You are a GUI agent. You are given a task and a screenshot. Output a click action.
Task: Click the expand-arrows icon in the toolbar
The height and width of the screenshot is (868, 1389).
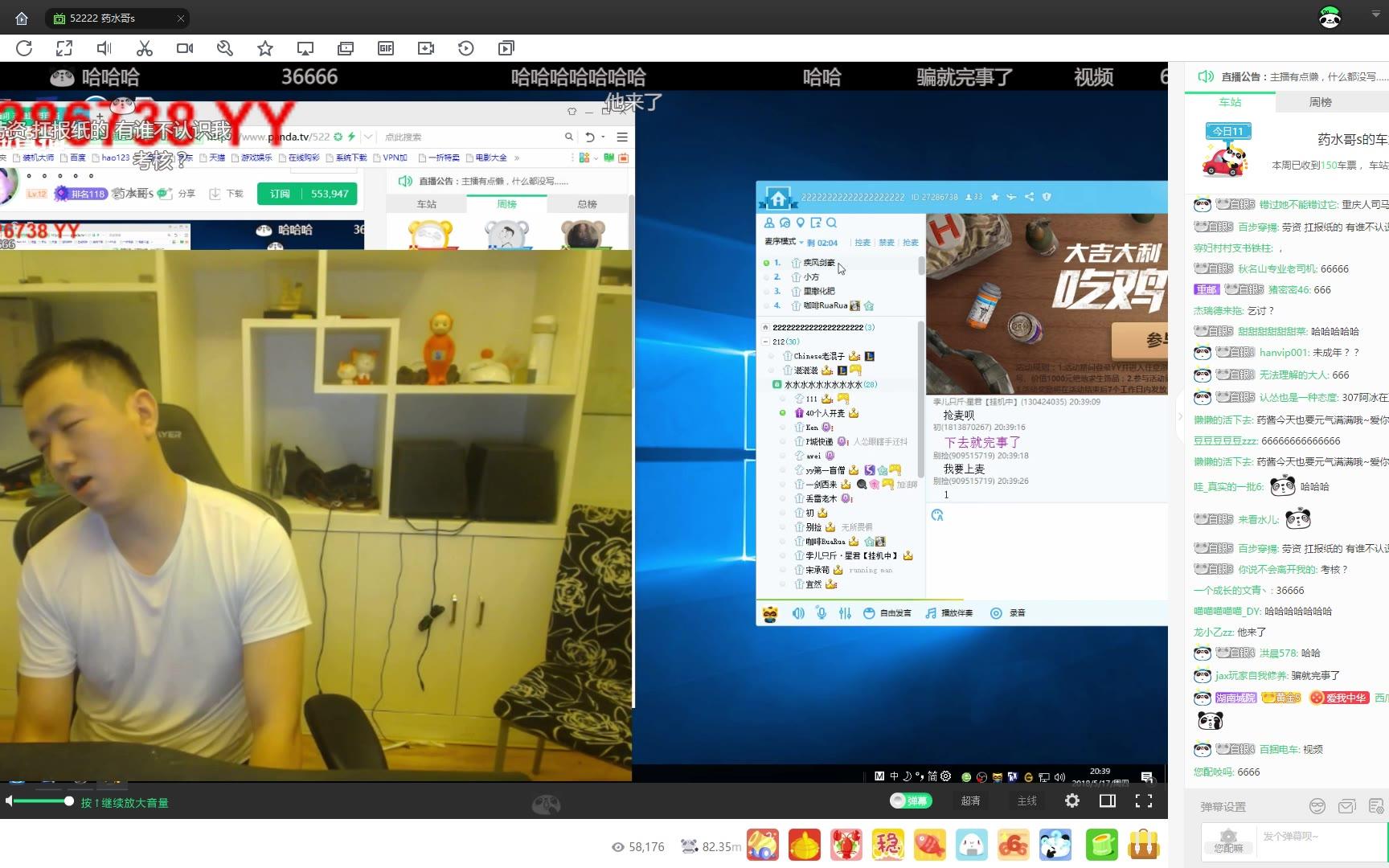(64, 48)
